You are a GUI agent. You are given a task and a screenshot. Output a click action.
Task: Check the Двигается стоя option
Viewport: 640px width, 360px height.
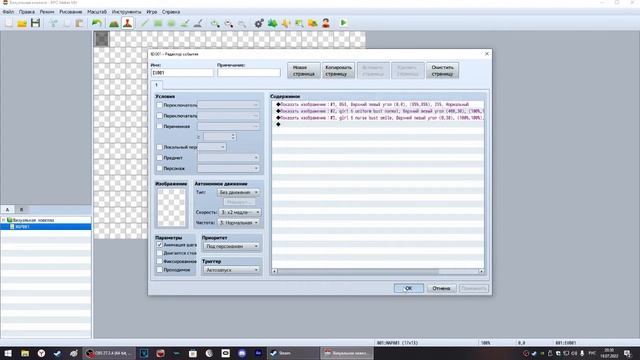[x=160, y=253]
